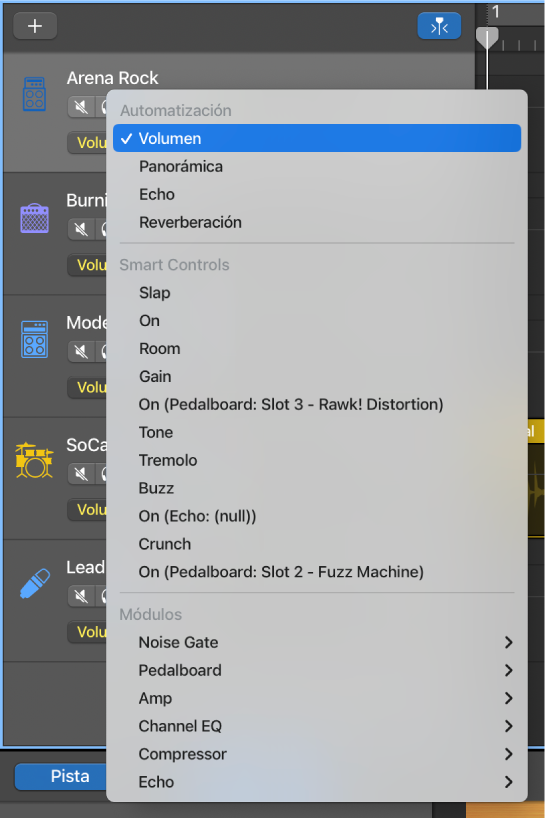Select the Modern stack amp track icon
The width and height of the screenshot is (545, 819).
(34, 339)
